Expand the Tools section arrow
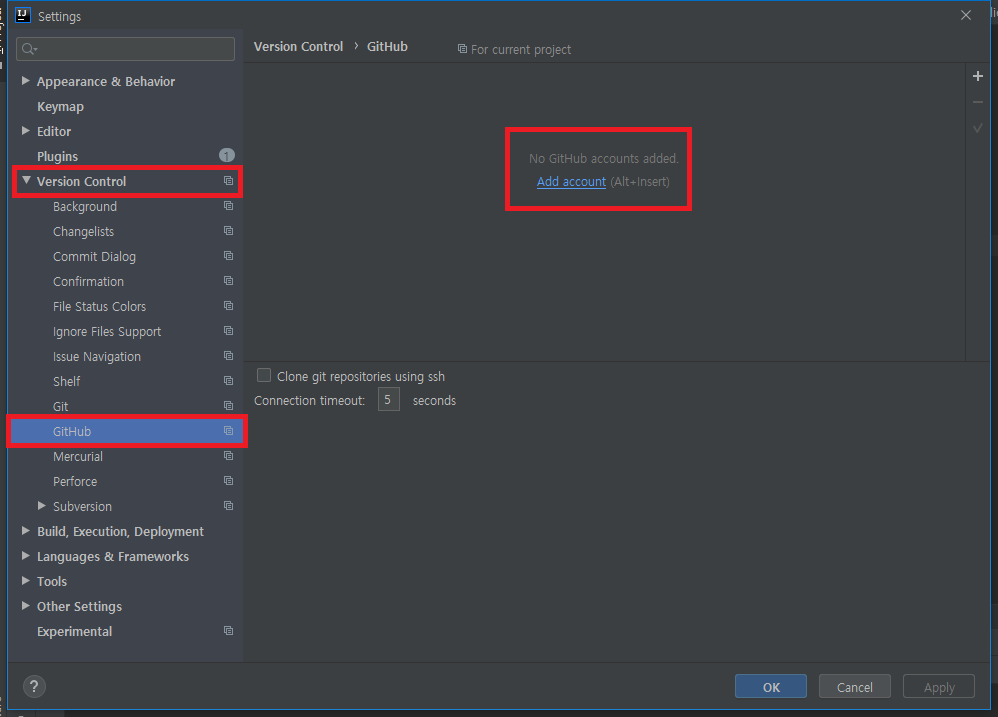 (x=25, y=581)
